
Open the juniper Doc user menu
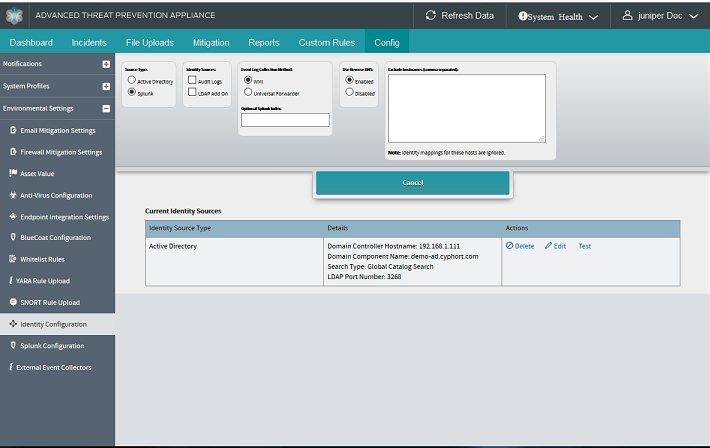point(660,16)
